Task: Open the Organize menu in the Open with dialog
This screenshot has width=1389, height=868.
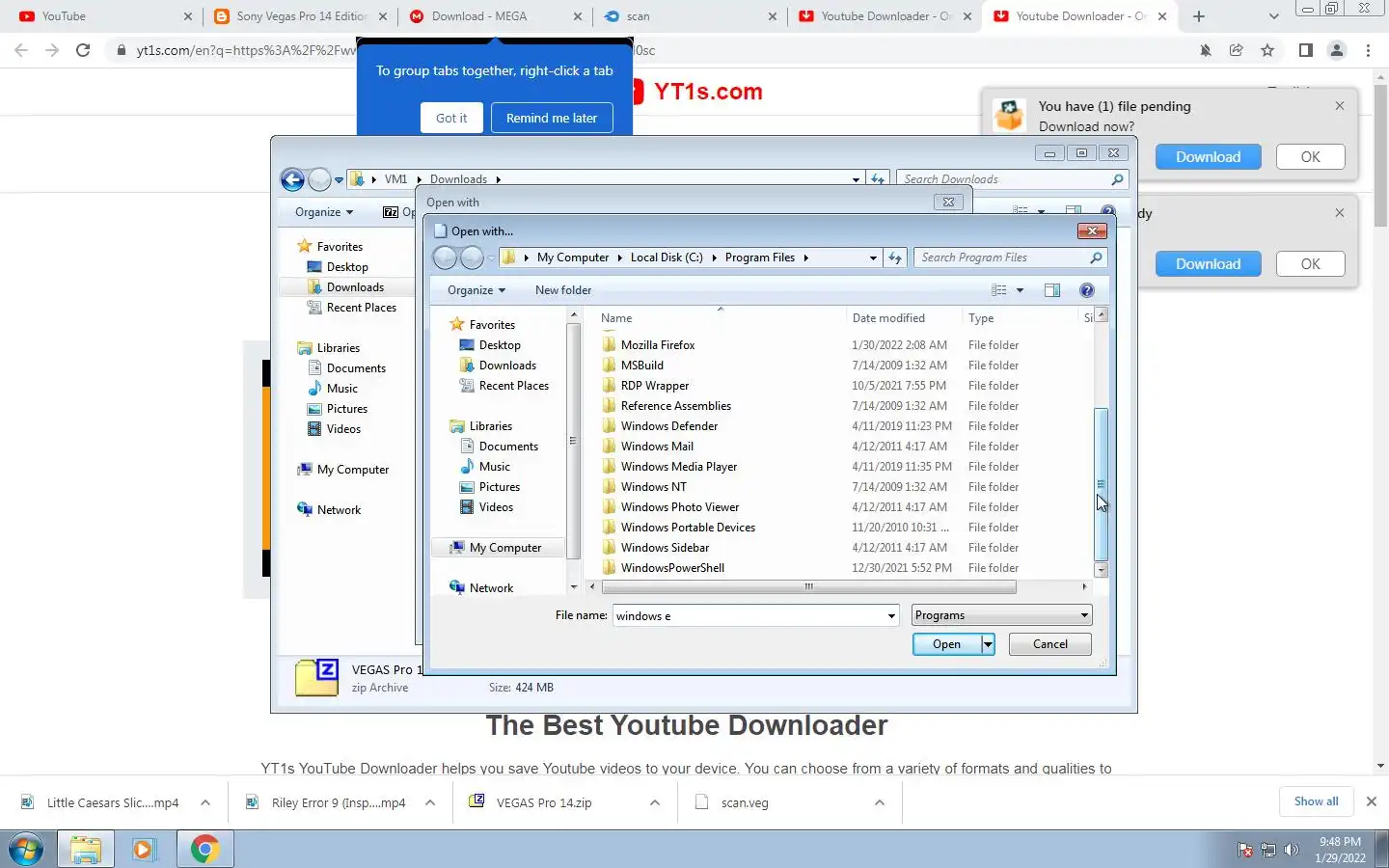Action: 477,290
